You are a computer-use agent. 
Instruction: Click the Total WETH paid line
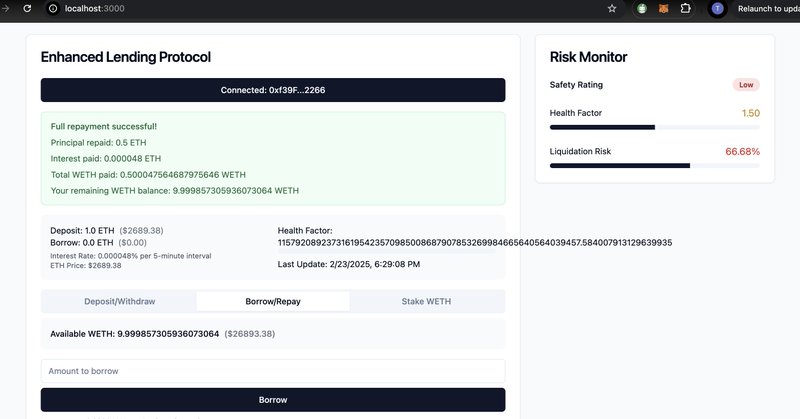click(148, 175)
